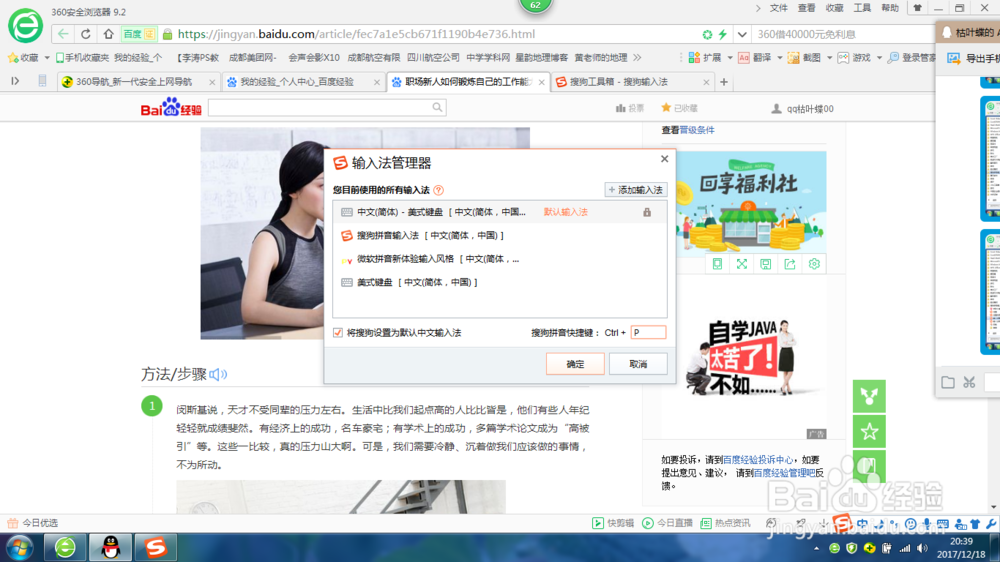The image size is (1000, 562).
Task: Click the Sogou skin shirt icon
Action: [x=975, y=524]
